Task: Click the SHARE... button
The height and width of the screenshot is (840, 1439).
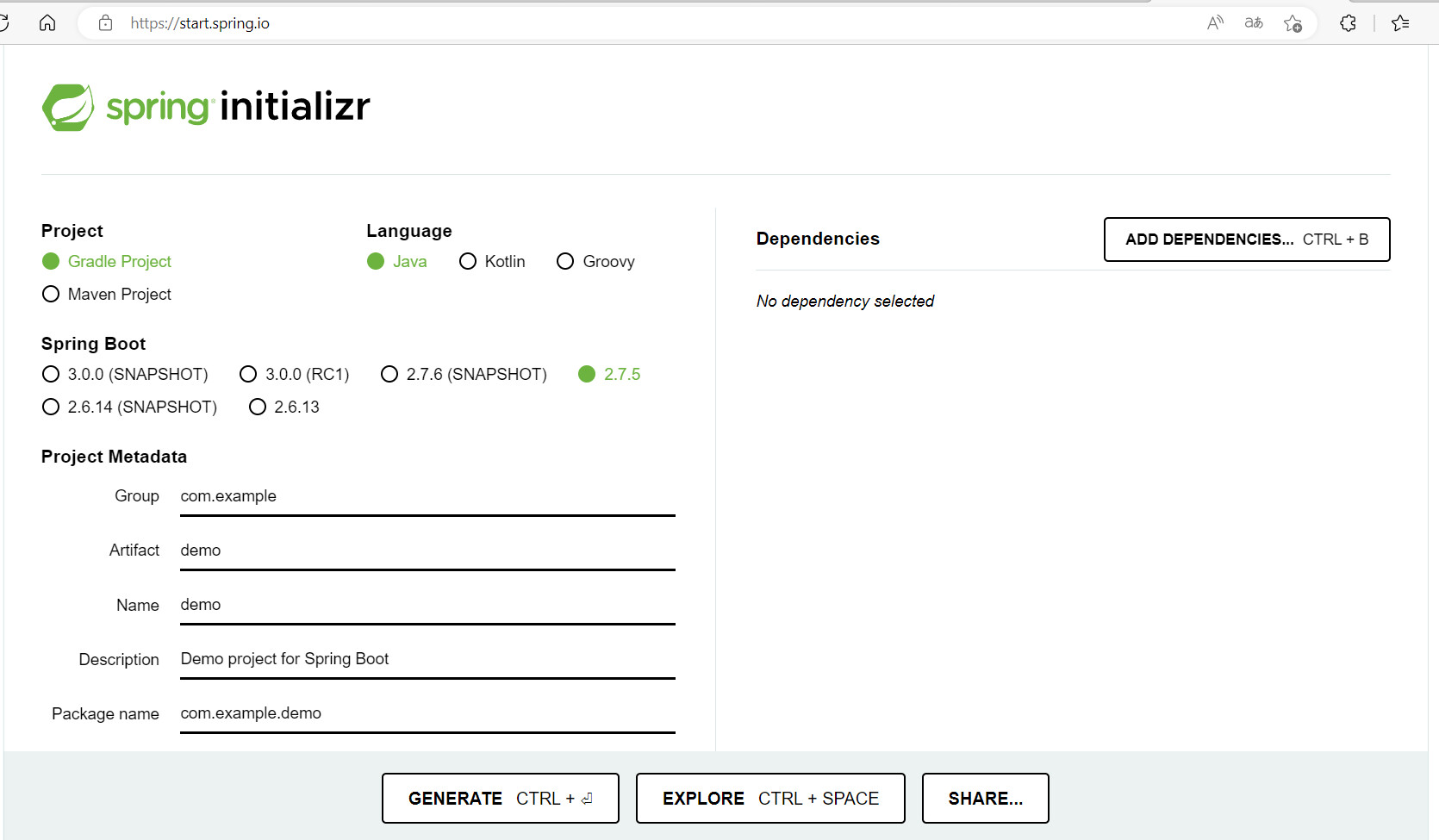Action: 986,799
